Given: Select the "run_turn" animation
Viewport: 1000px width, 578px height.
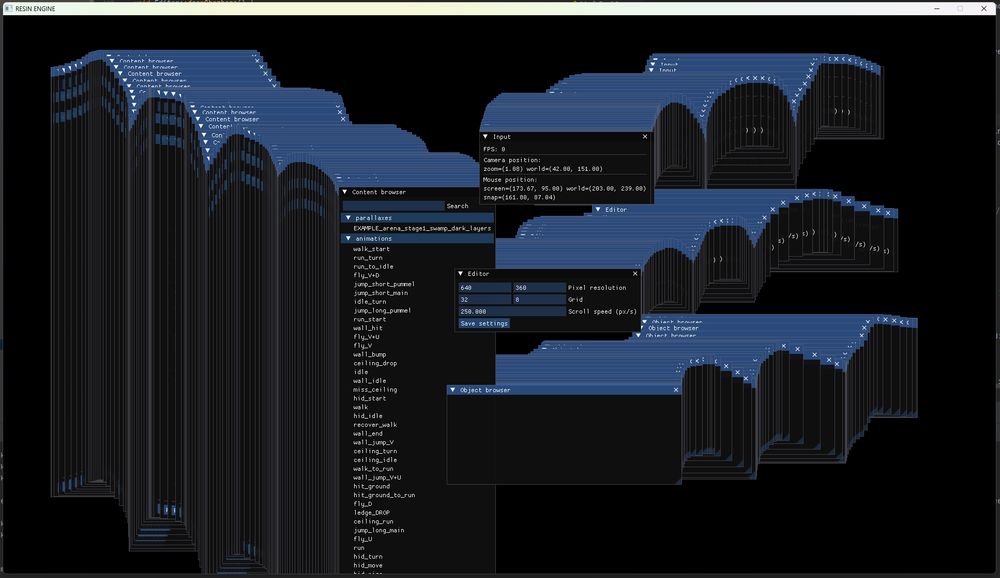Looking at the screenshot, I should point(368,258).
